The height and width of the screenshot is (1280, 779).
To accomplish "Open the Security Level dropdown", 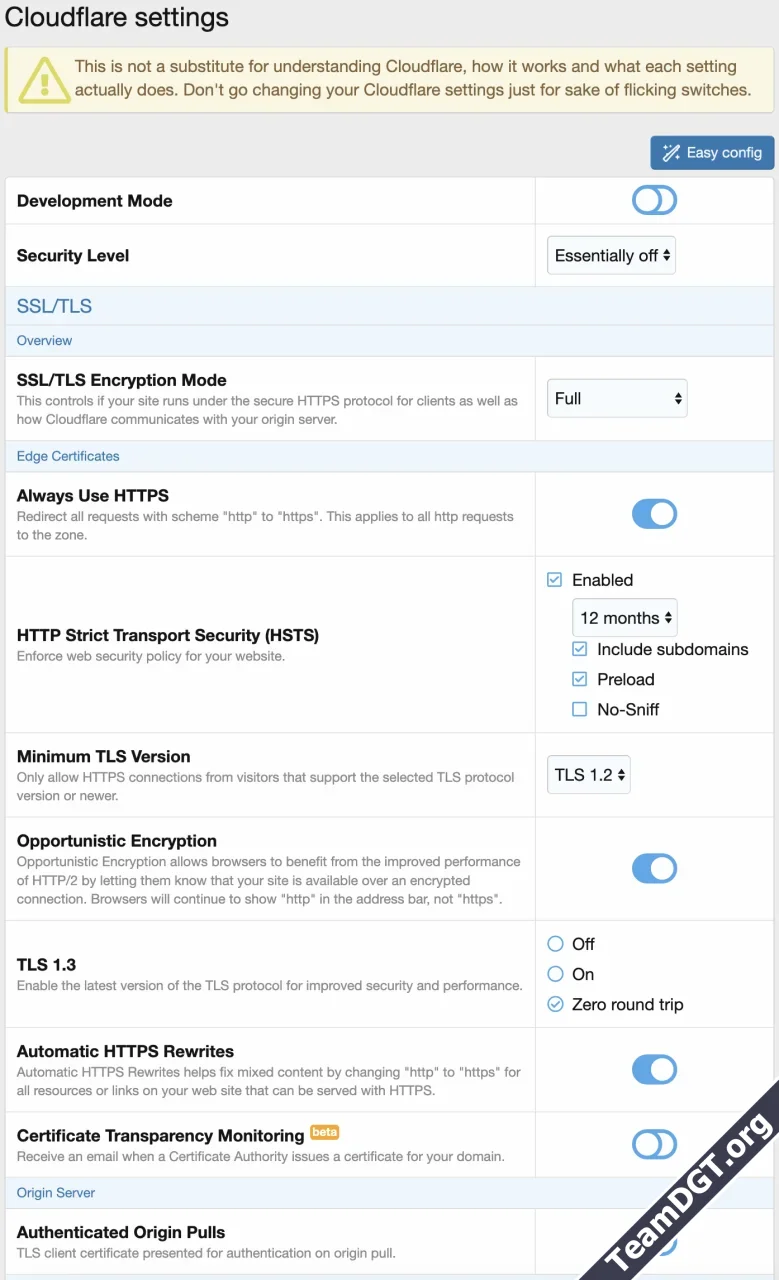I will (611, 255).
